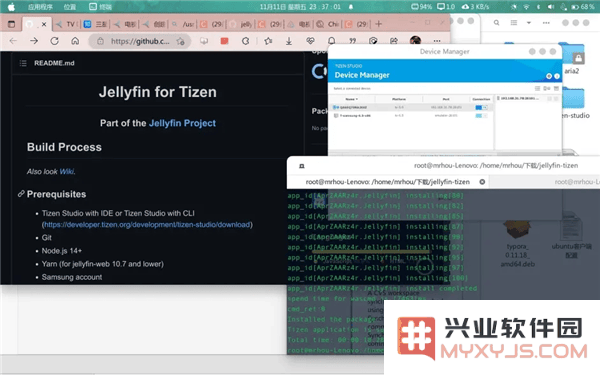This screenshot has width=600, height=375.
Task: Click notification bell in top bar
Action: pyautogui.click(x=351, y=7)
